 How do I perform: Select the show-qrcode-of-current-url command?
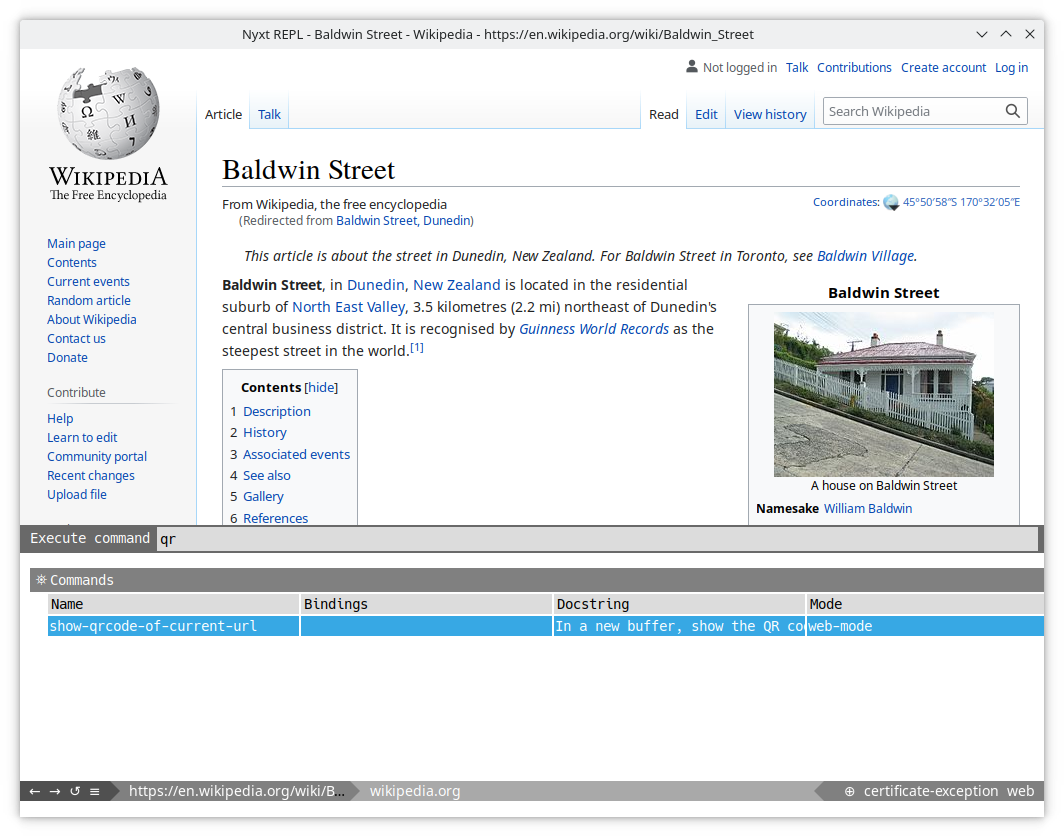[x=546, y=626]
